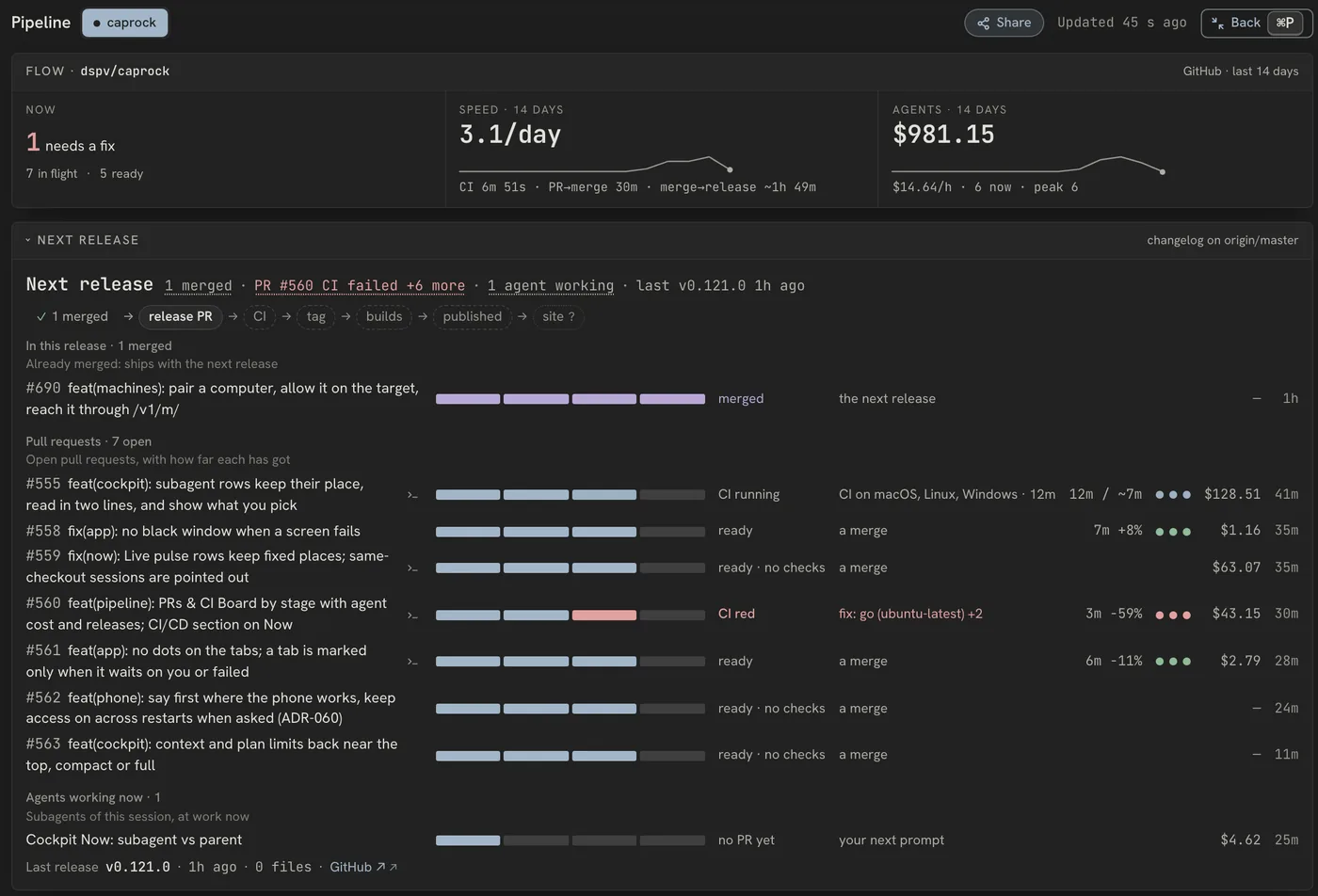Select the 'release PR' stage pill

pos(181,317)
